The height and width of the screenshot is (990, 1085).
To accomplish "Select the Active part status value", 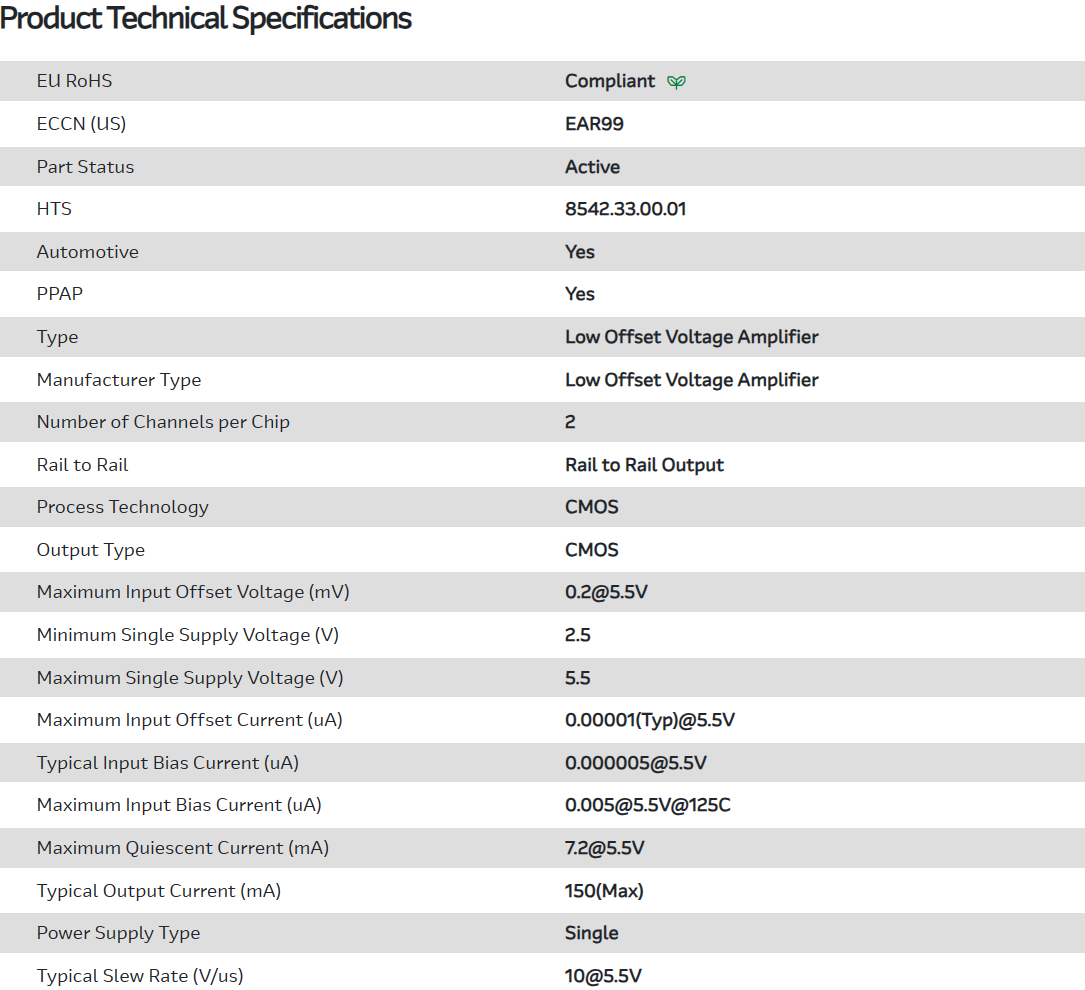I will point(592,167).
